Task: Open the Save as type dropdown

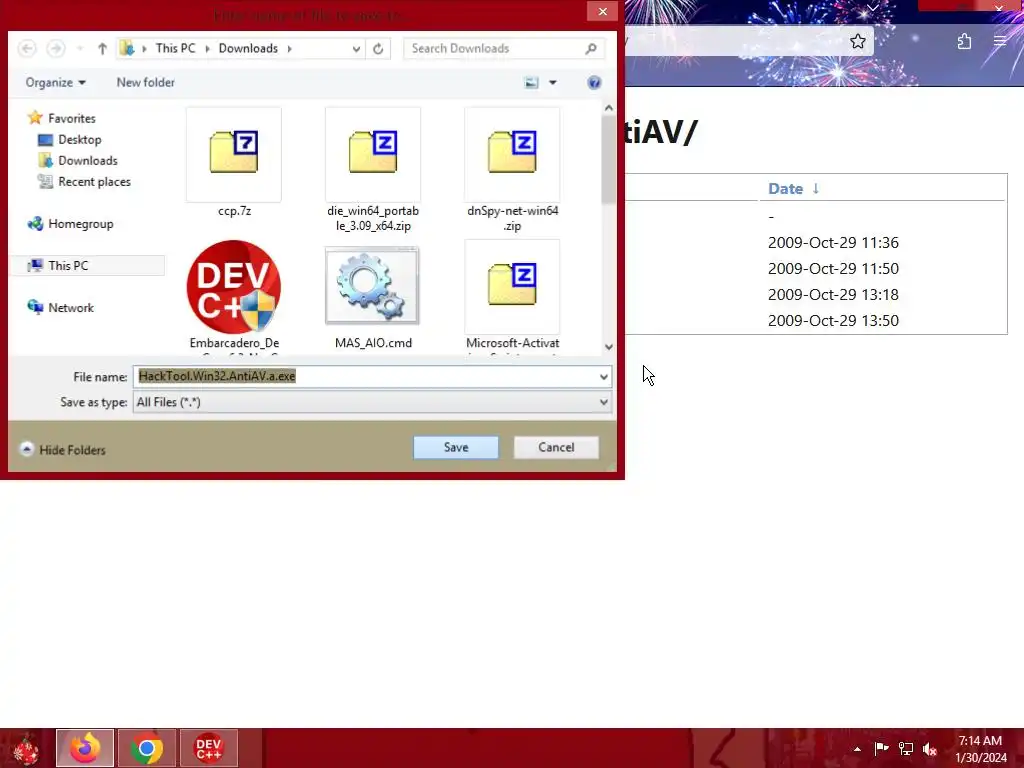Action: [372, 402]
